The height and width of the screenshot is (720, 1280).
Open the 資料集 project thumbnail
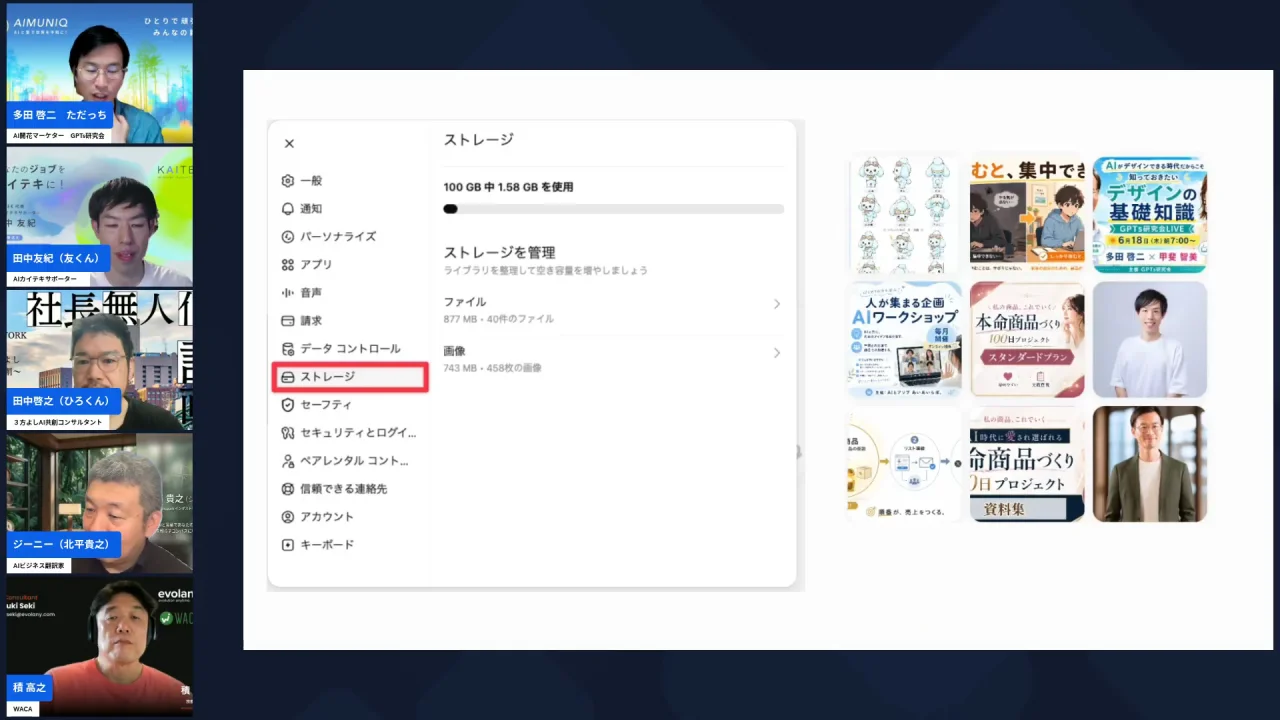click(1027, 464)
